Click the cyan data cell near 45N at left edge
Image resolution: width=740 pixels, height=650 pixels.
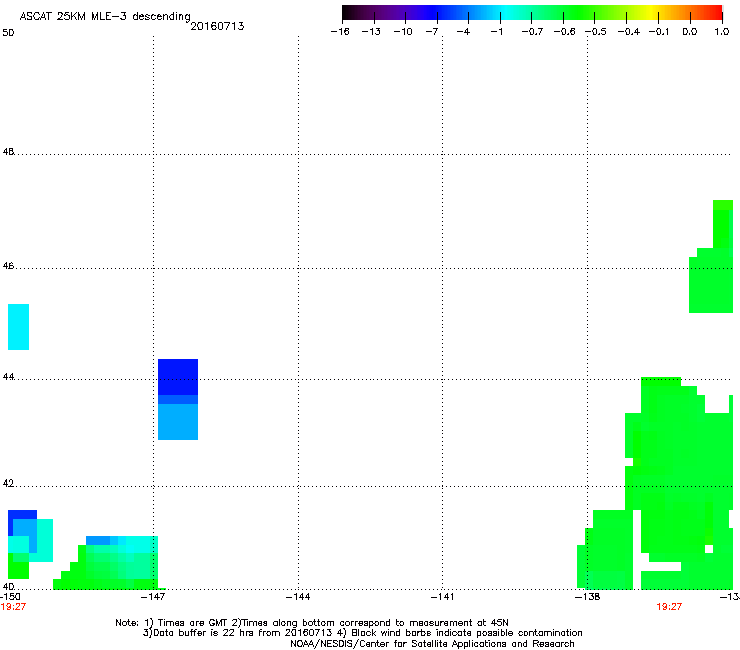tap(18, 327)
